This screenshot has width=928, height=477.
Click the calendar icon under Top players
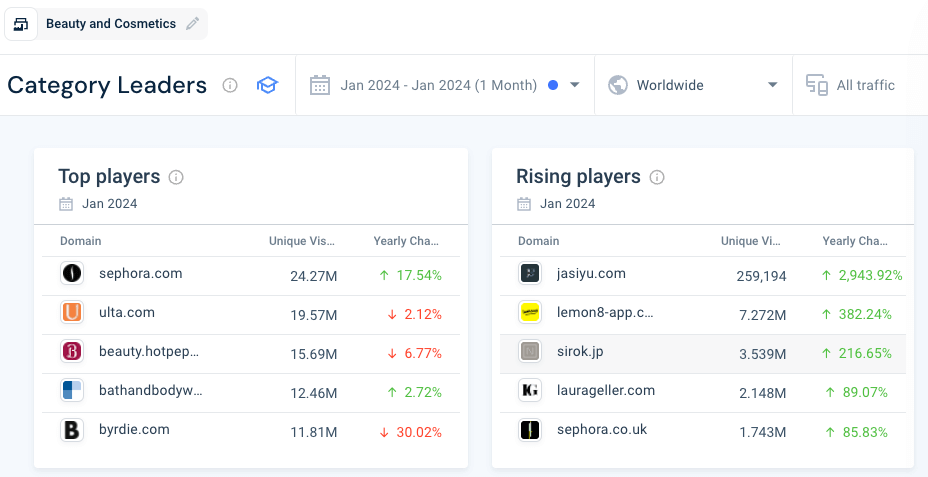tap(66, 204)
